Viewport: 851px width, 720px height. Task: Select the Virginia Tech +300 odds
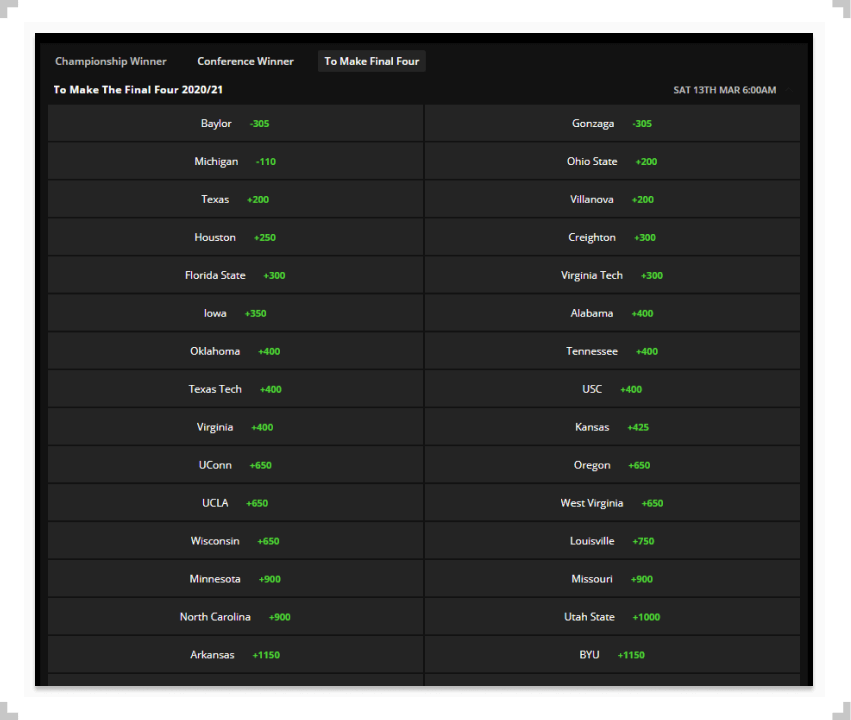[x=612, y=276]
